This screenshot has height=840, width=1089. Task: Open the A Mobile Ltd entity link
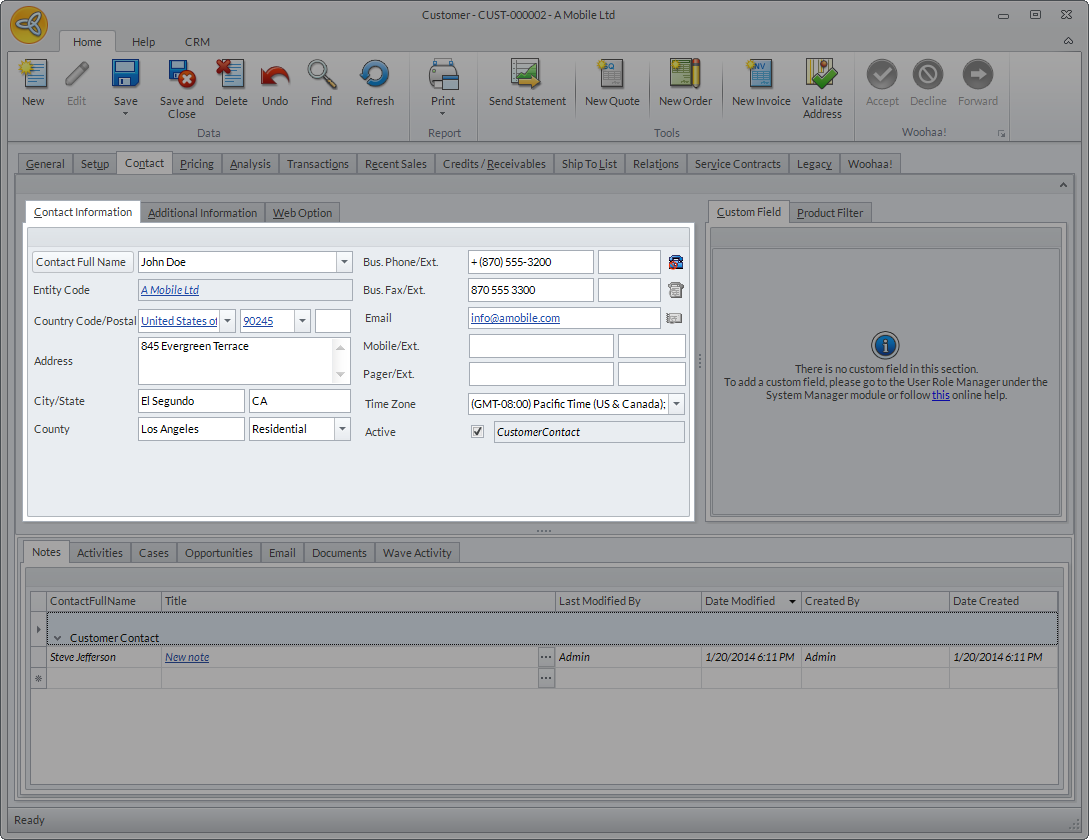coord(170,290)
